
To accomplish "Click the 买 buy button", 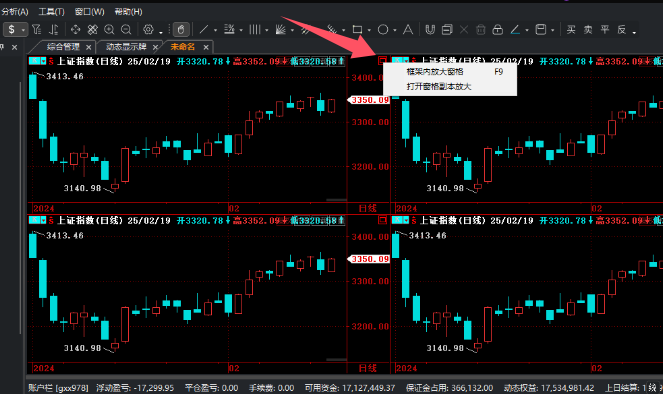I will pyautogui.click(x=571, y=30).
